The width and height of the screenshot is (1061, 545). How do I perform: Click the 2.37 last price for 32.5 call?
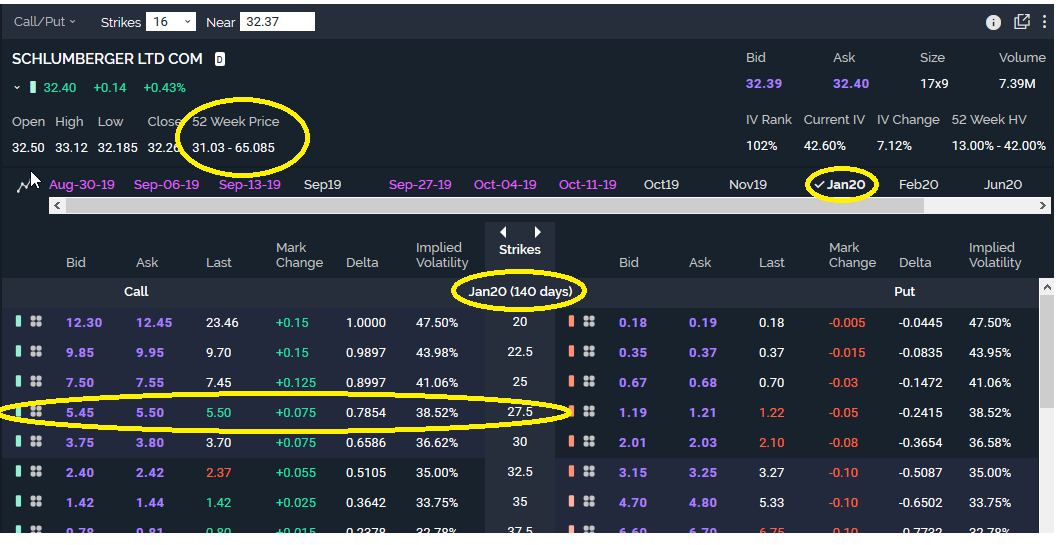click(219, 473)
